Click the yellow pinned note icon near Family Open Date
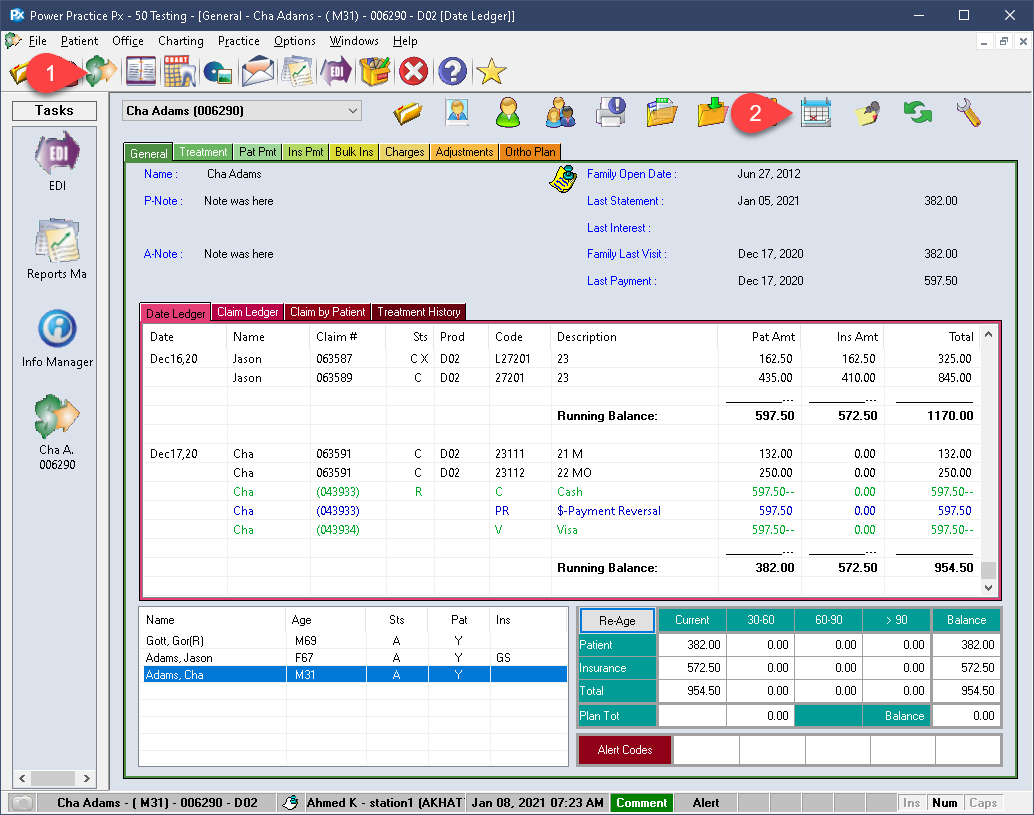The width and height of the screenshot is (1034, 815). (563, 179)
